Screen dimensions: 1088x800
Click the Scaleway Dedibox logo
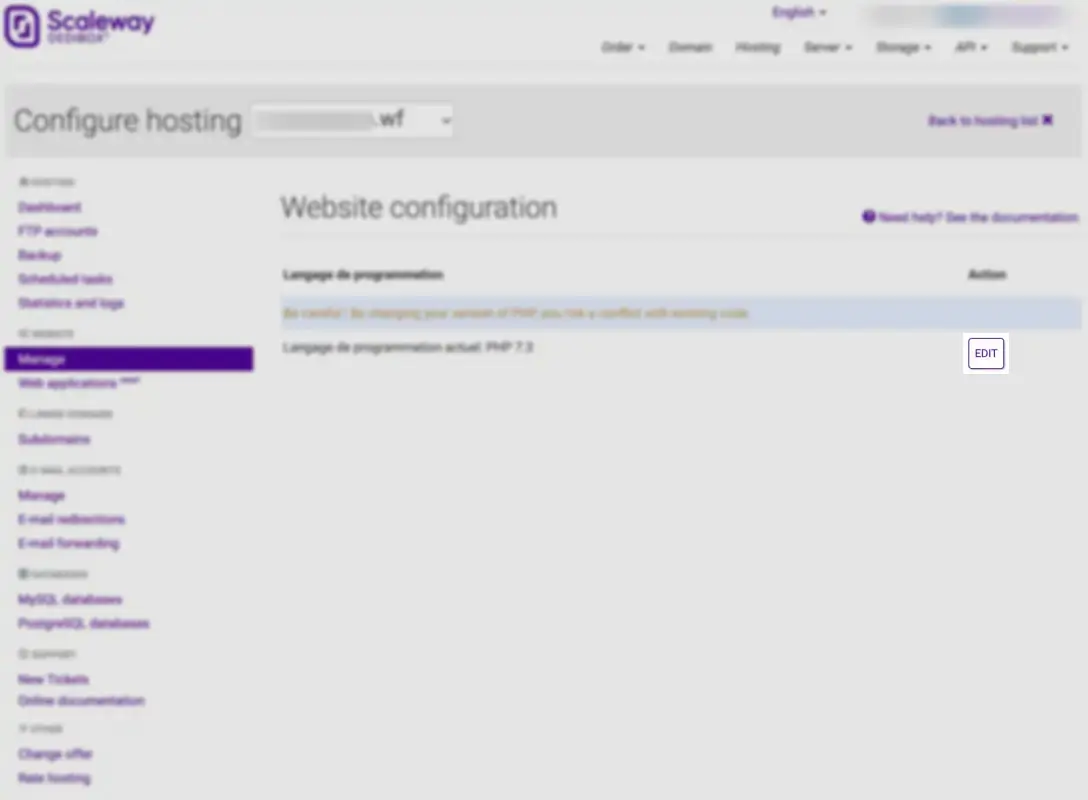pyautogui.click(x=80, y=27)
